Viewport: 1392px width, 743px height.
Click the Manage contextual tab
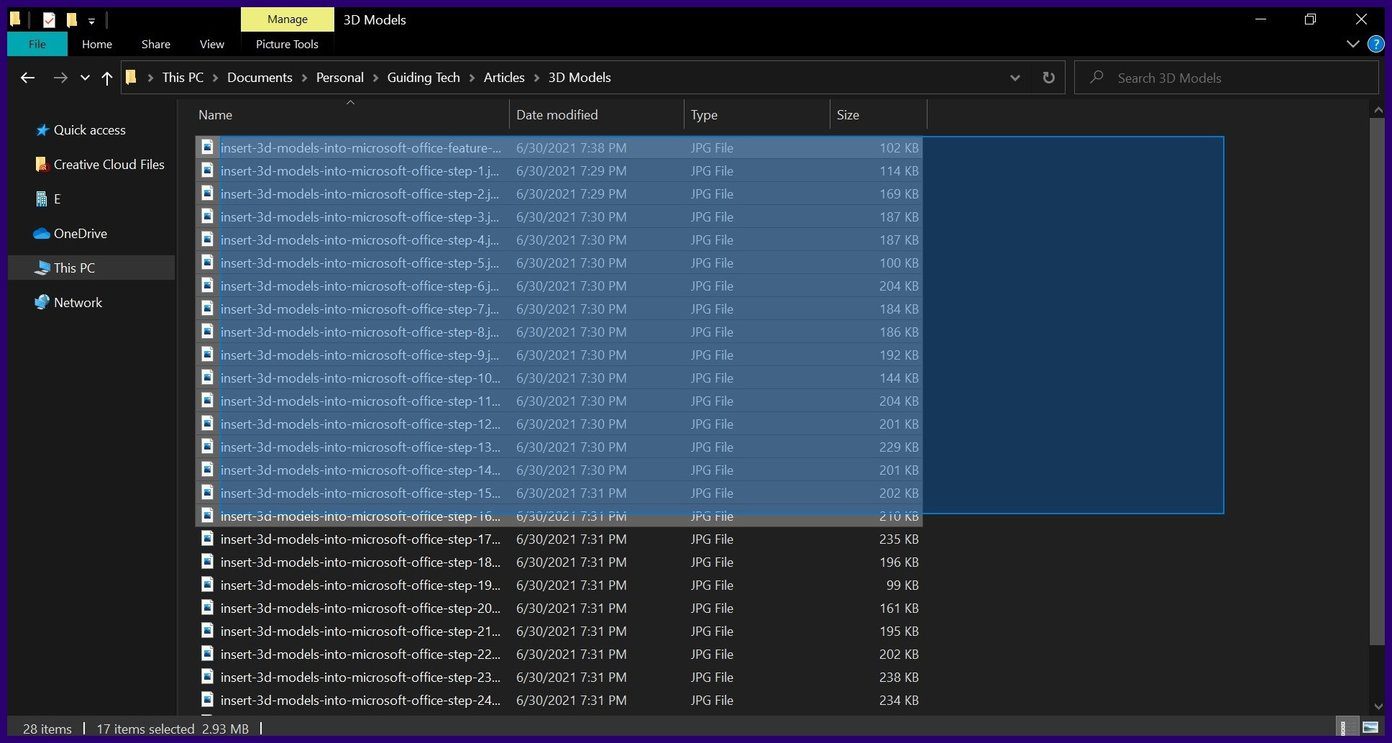click(x=288, y=19)
